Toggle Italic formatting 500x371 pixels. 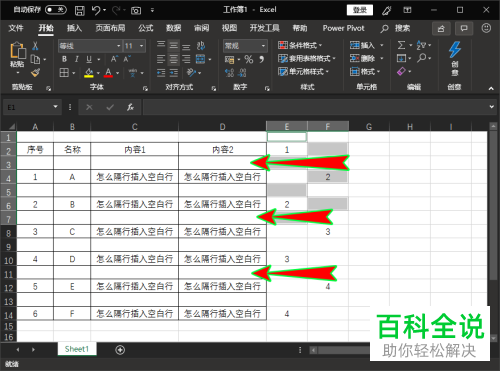tap(77, 59)
